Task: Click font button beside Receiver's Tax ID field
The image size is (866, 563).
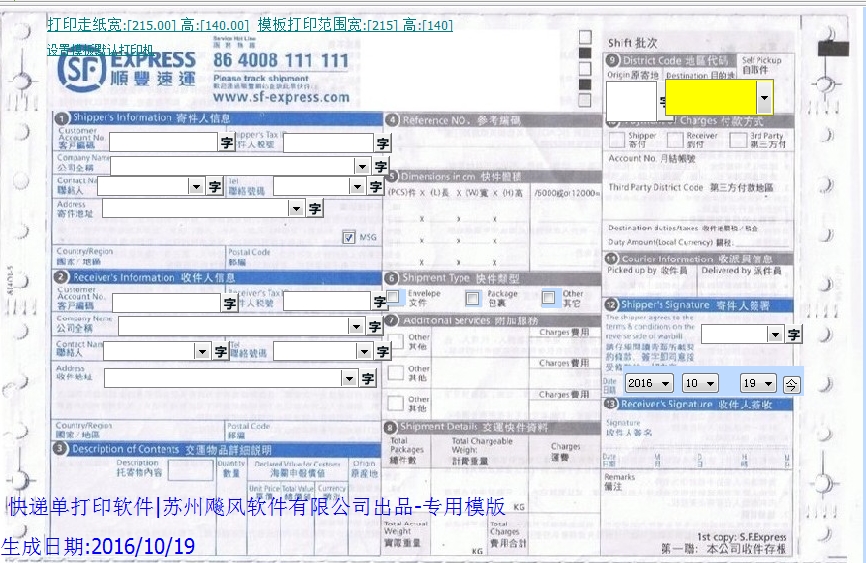Action: pyautogui.click(x=379, y=302)
